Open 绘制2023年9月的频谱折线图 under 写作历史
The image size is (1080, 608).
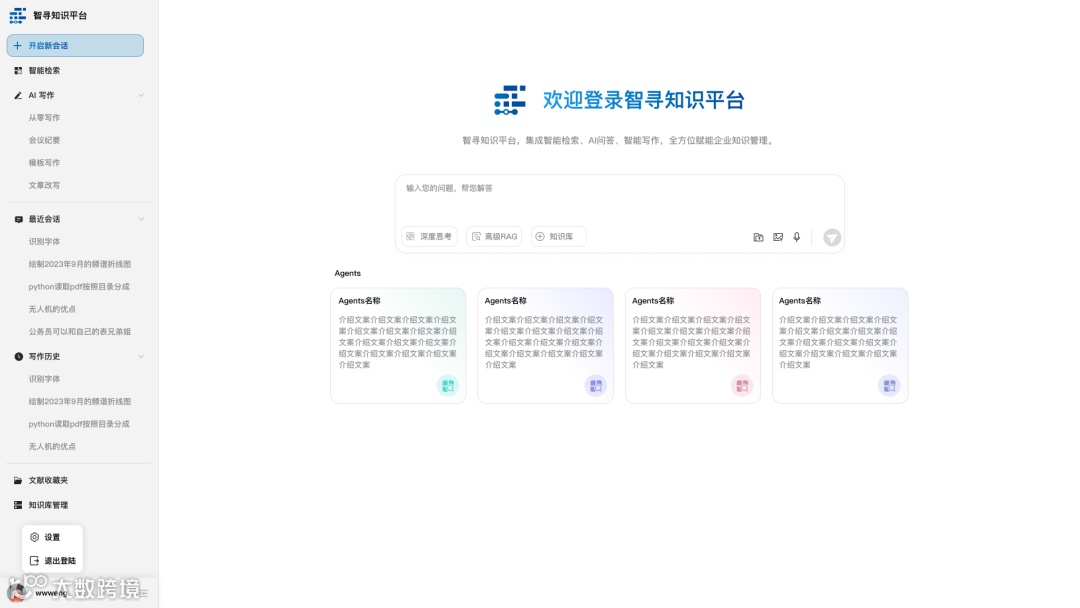[79, 401]
